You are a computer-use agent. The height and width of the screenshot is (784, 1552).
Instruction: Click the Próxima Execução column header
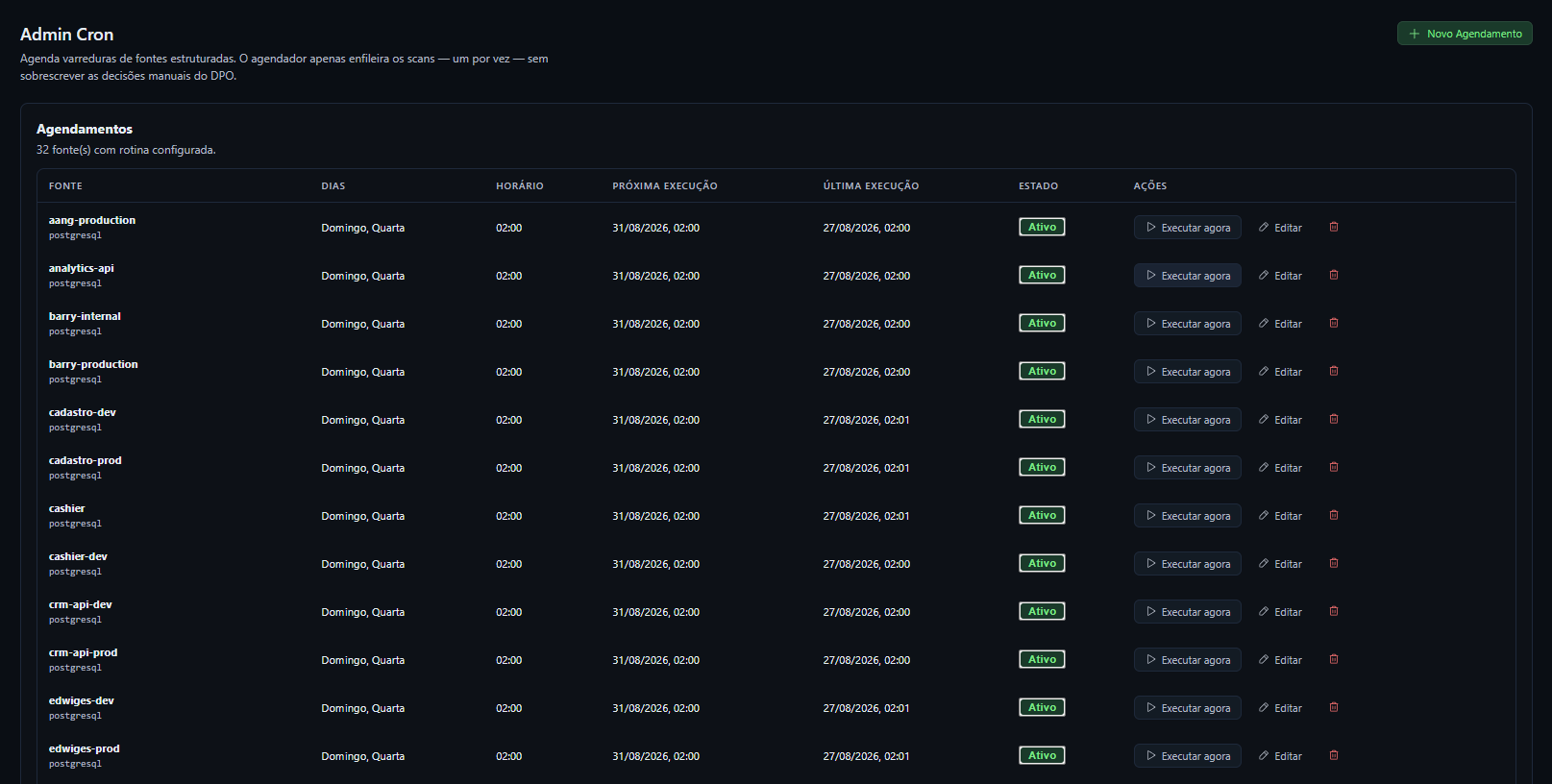[x=665, y=186]
